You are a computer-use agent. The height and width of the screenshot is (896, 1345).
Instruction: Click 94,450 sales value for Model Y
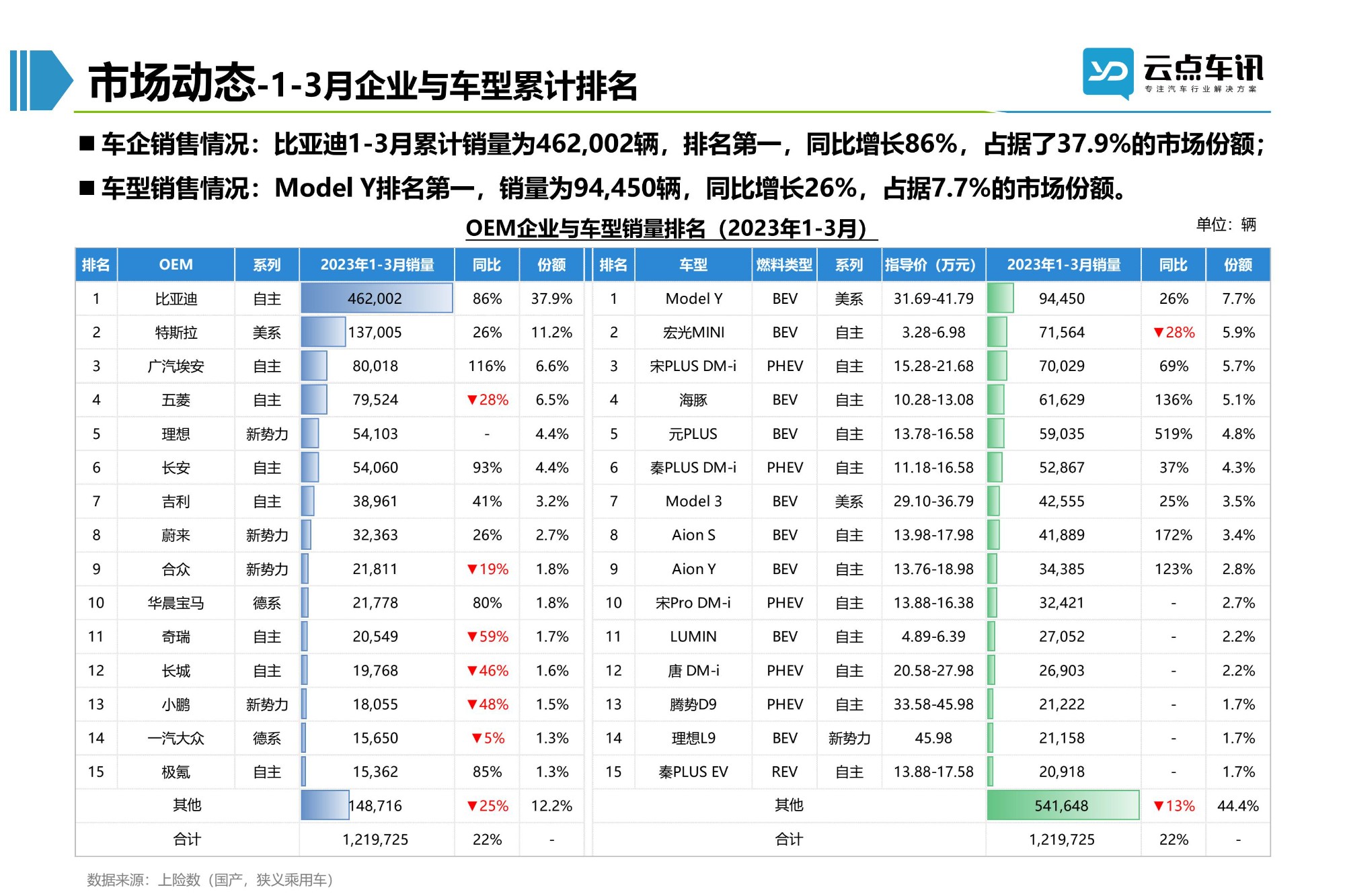tap(1062, 298)
